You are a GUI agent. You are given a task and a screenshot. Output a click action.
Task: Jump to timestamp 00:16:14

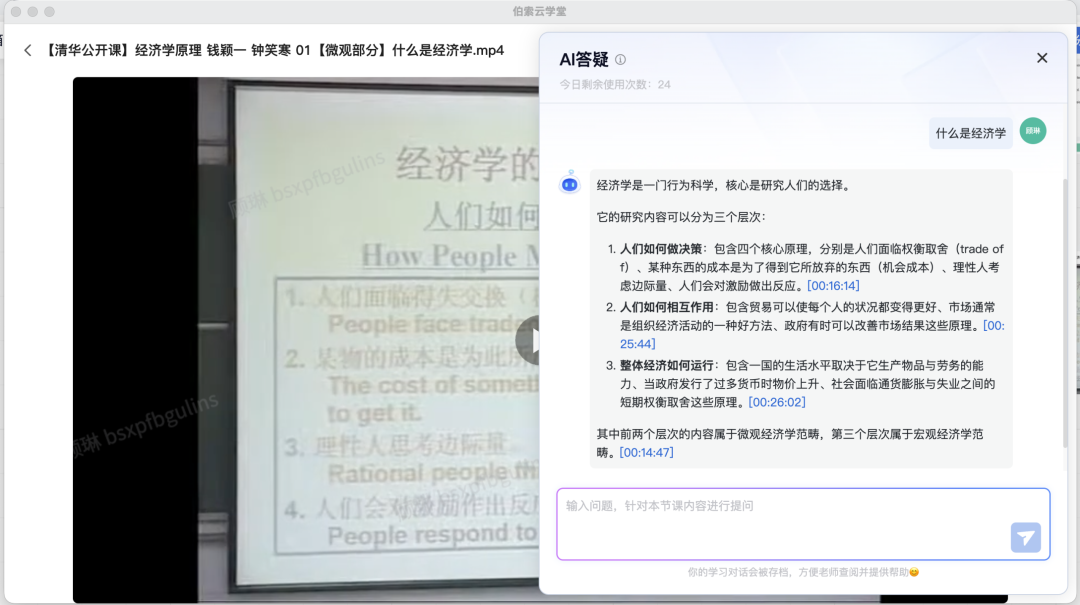coord(833,285)
